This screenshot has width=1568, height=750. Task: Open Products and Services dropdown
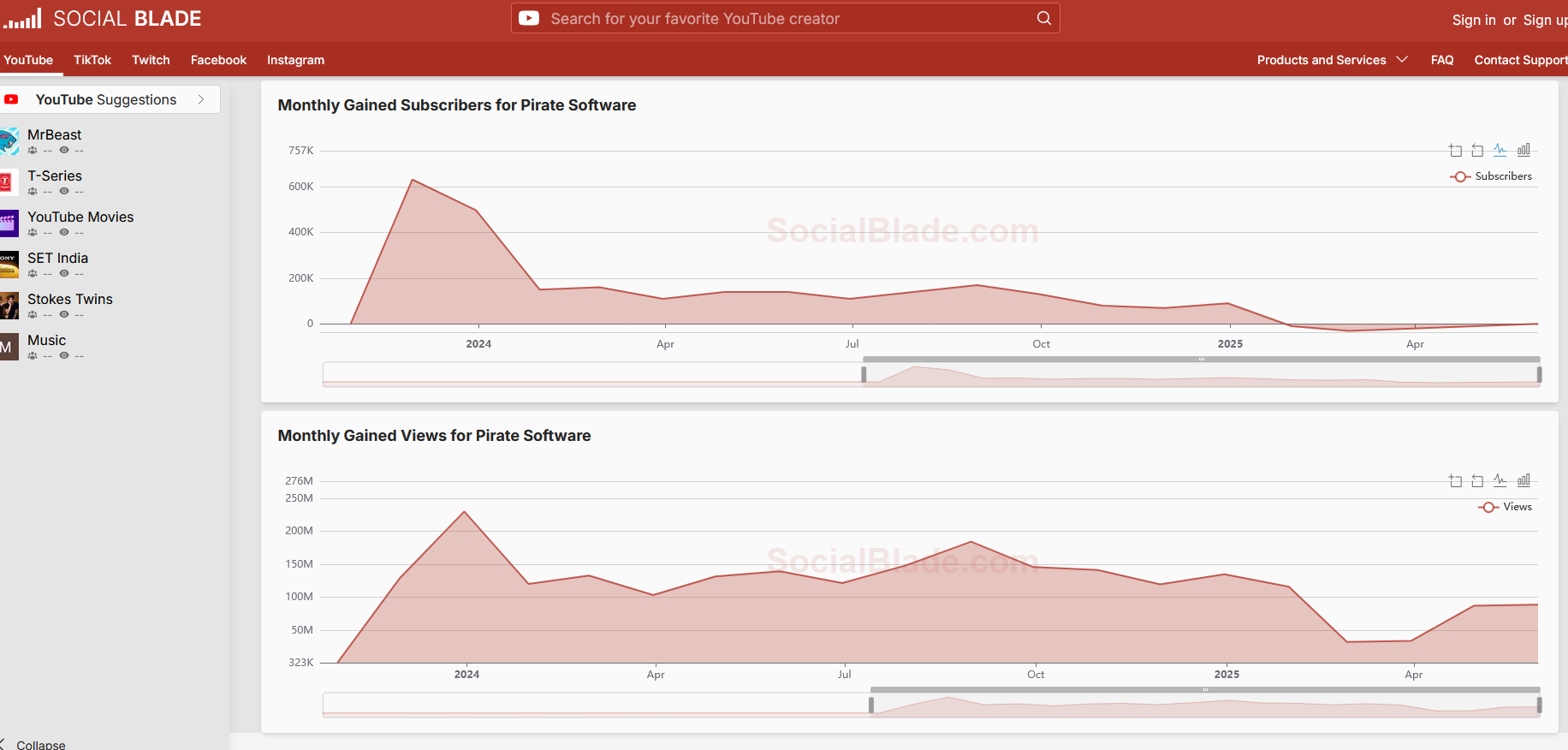(1332, 60)
